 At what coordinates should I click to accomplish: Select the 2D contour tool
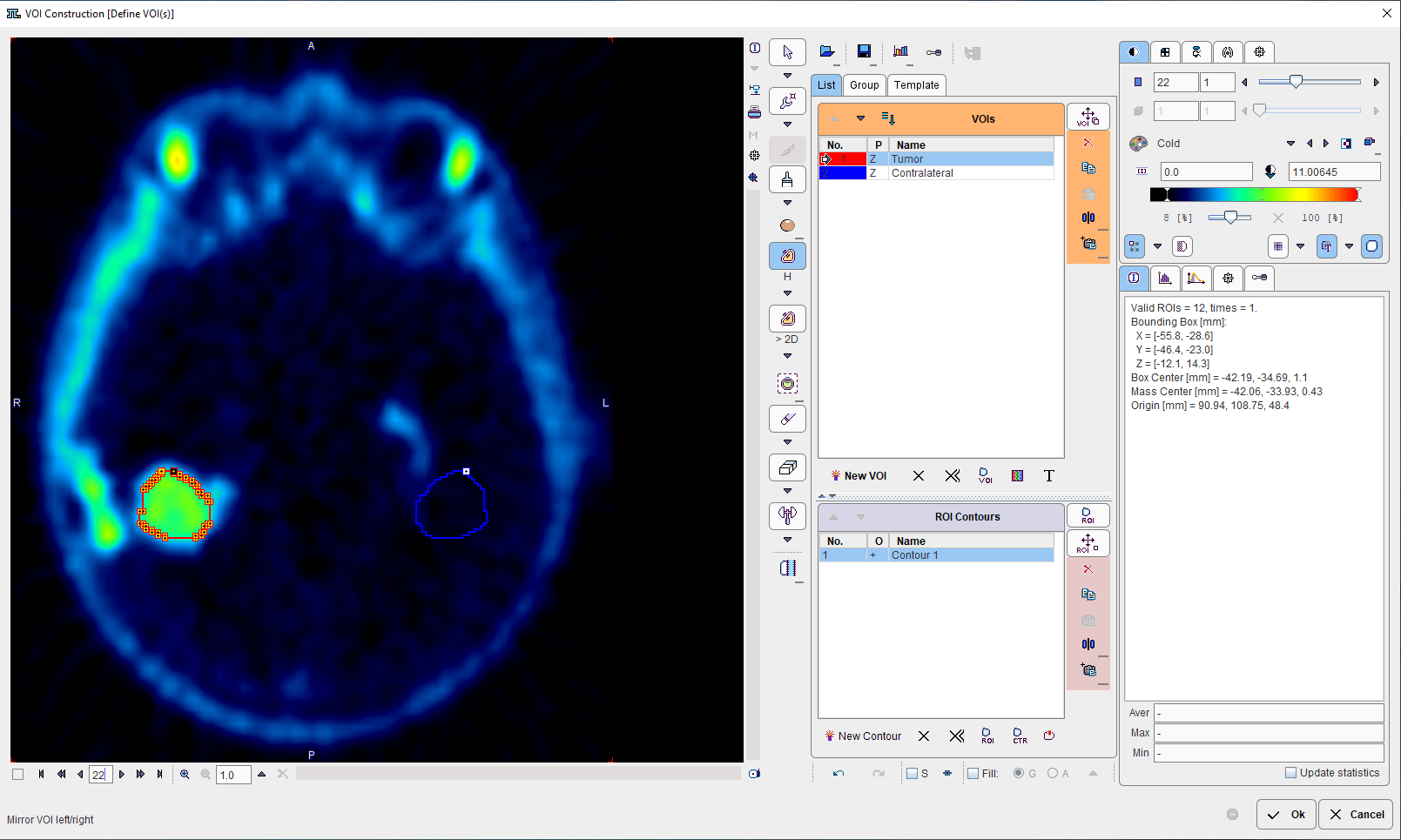[x=787, y=319]
